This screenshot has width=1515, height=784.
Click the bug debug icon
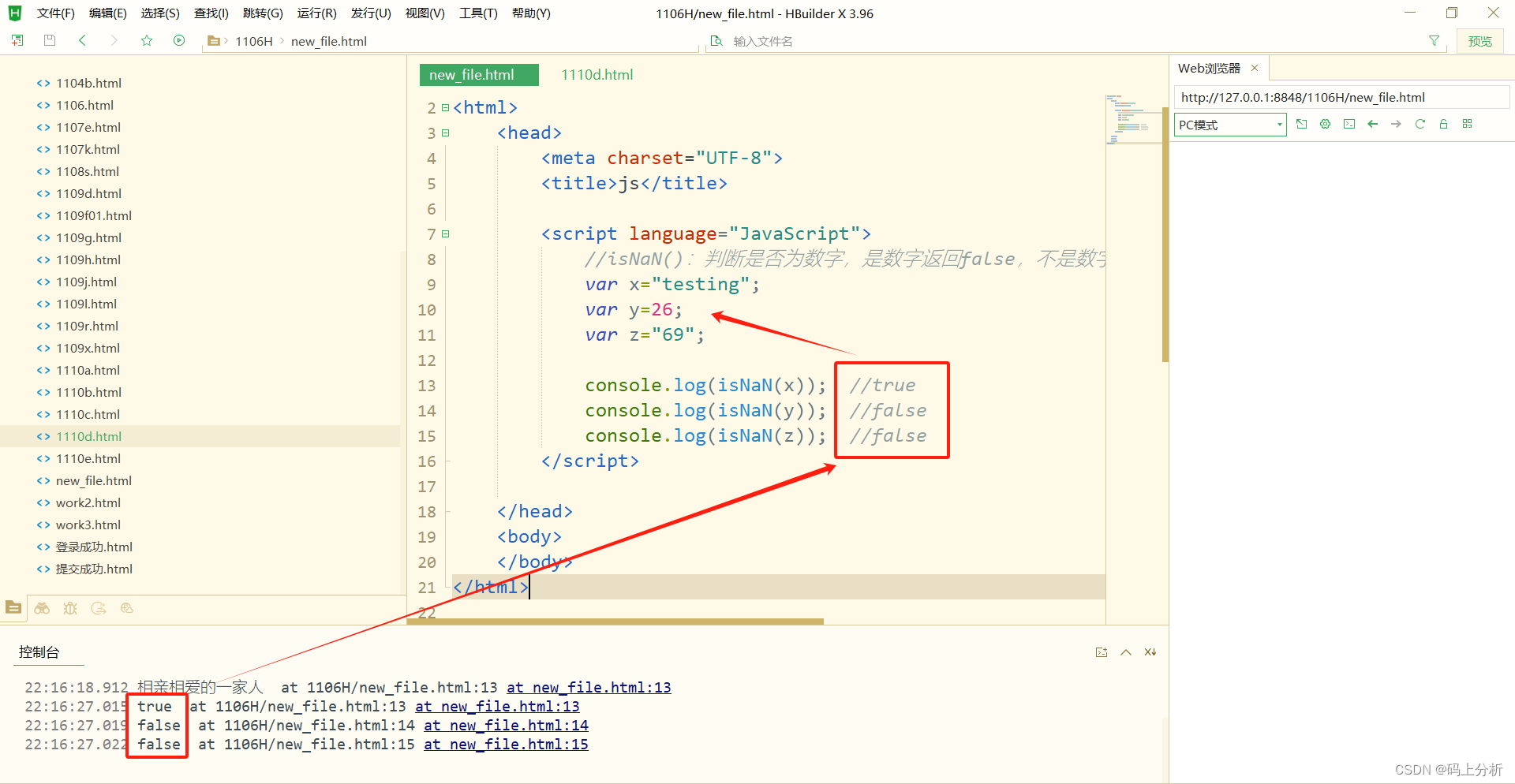70,608
